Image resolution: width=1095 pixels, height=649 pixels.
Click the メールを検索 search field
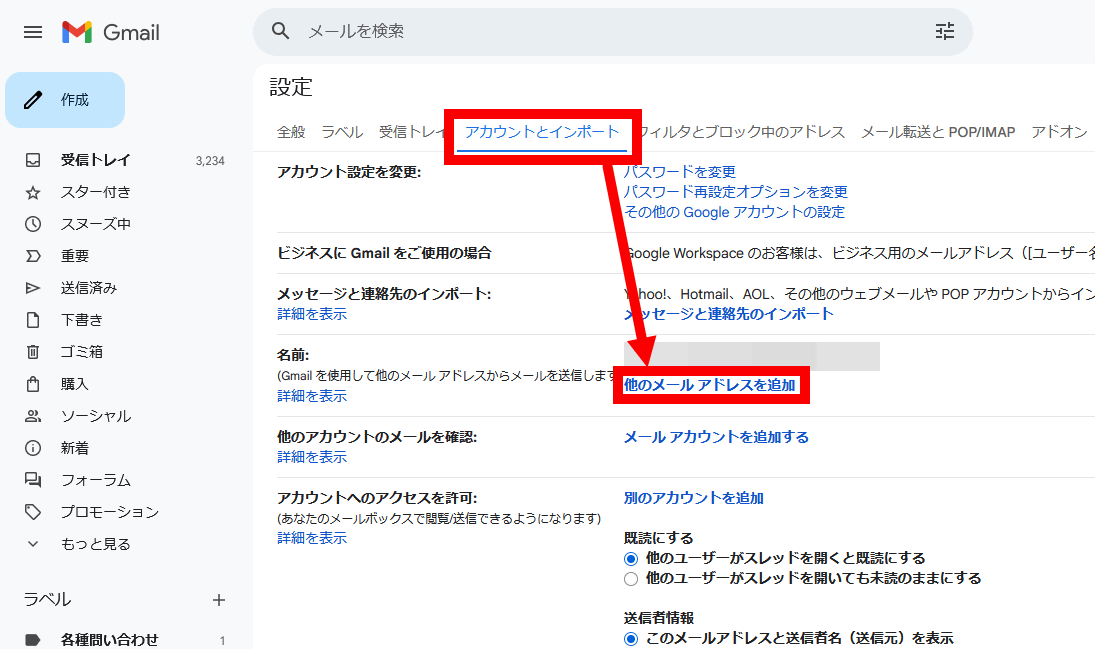[x=600, y=32]
